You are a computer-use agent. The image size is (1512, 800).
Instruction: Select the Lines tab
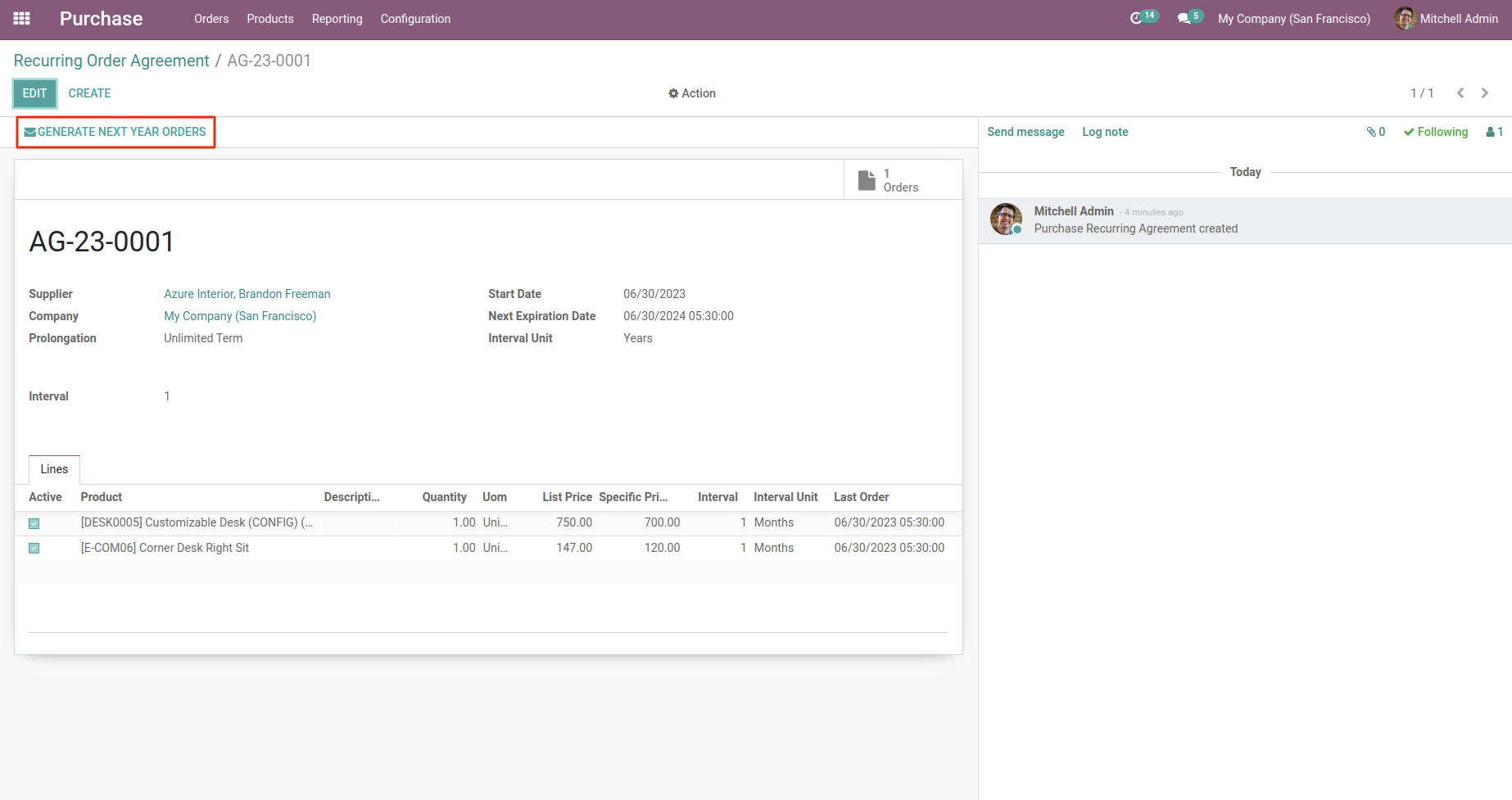[54, 469]
